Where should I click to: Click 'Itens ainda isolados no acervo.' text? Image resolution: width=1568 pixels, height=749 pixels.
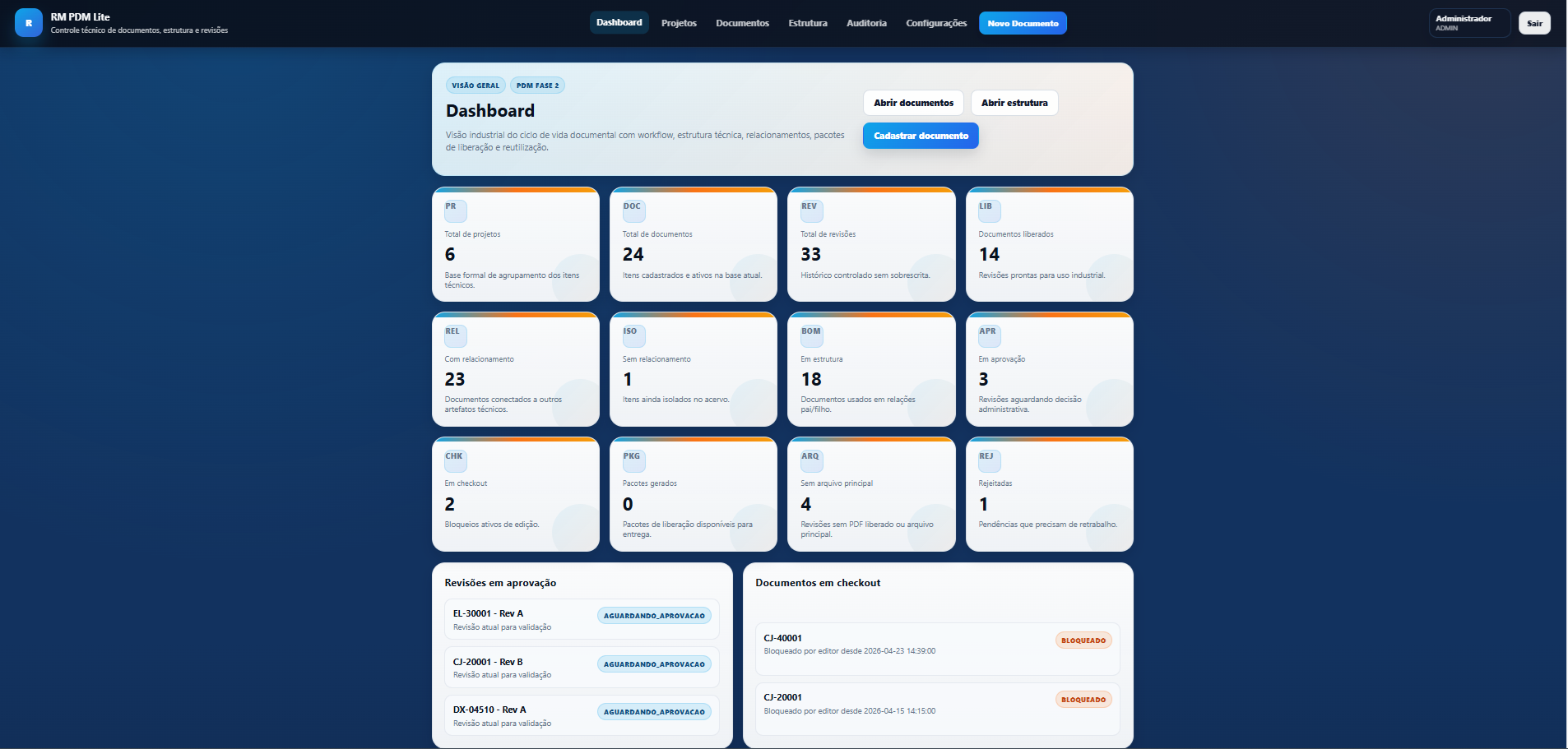tap(676, 400)
